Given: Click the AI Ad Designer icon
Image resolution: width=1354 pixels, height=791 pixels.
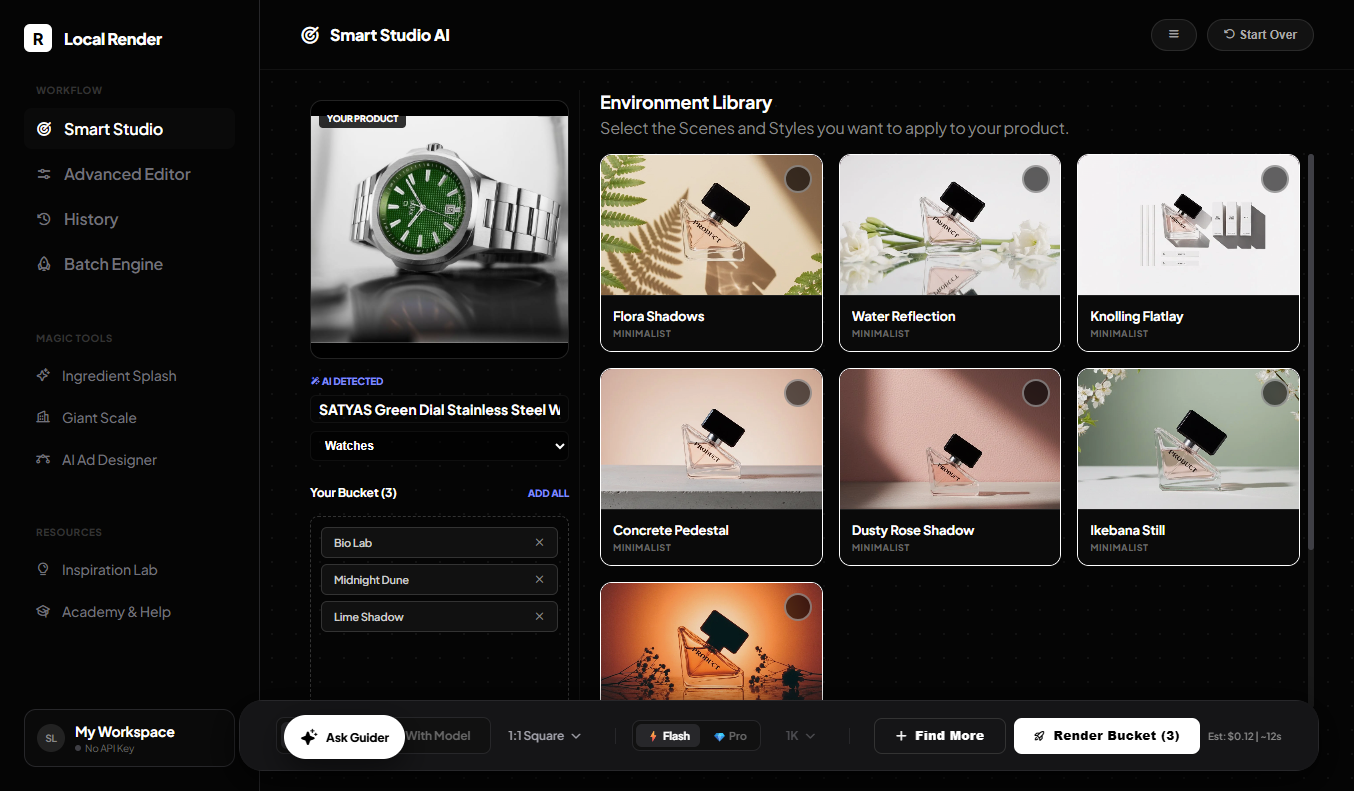Looking at the screenshot, I should coord(43,460).
